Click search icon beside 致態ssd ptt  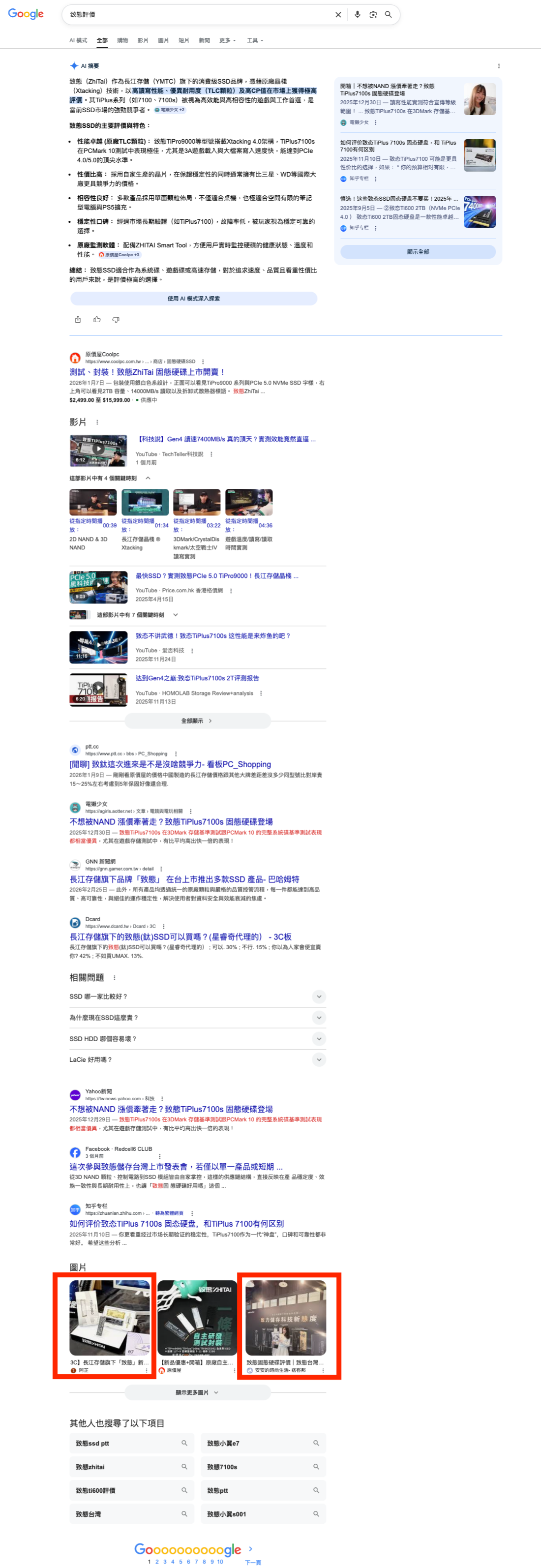184,1443
